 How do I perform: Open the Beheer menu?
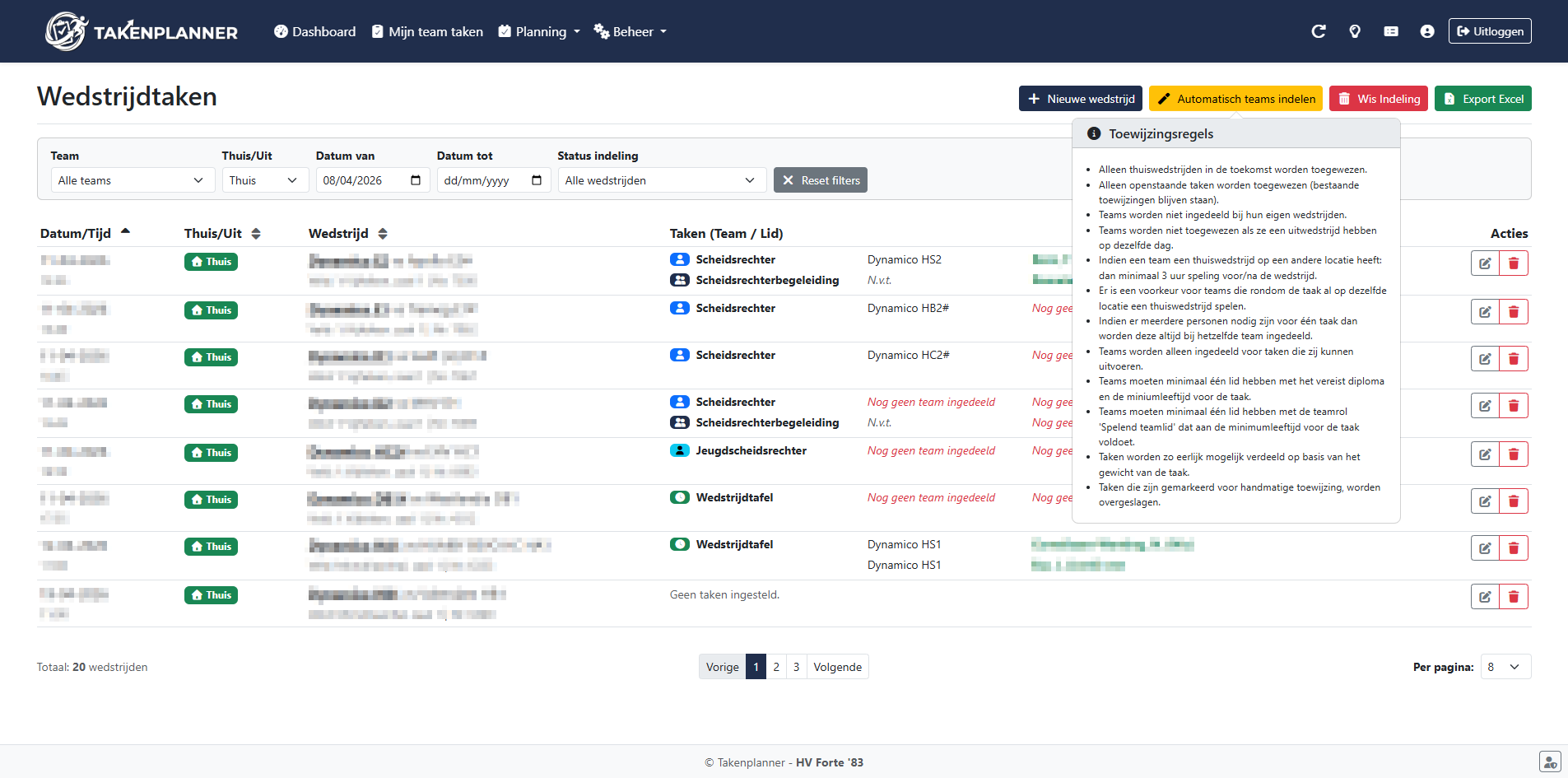click(630, 31)
